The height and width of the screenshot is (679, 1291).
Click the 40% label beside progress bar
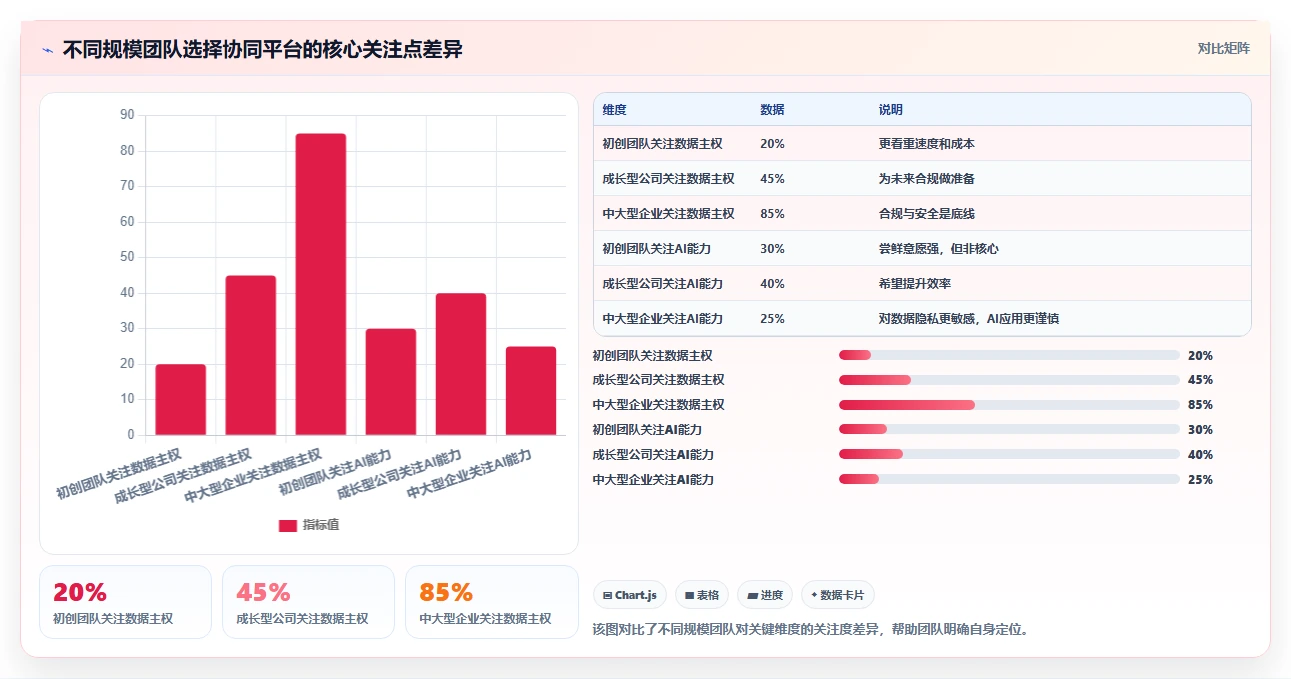pos(1200,455)
